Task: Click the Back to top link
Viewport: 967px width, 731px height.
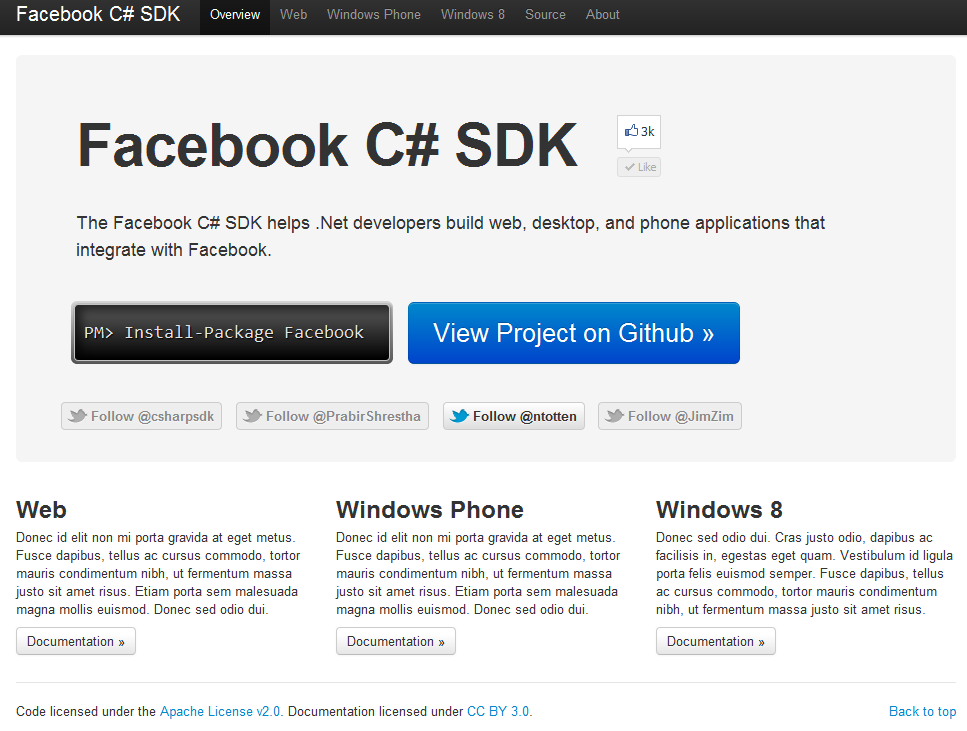Action: [x=923, y=711]
